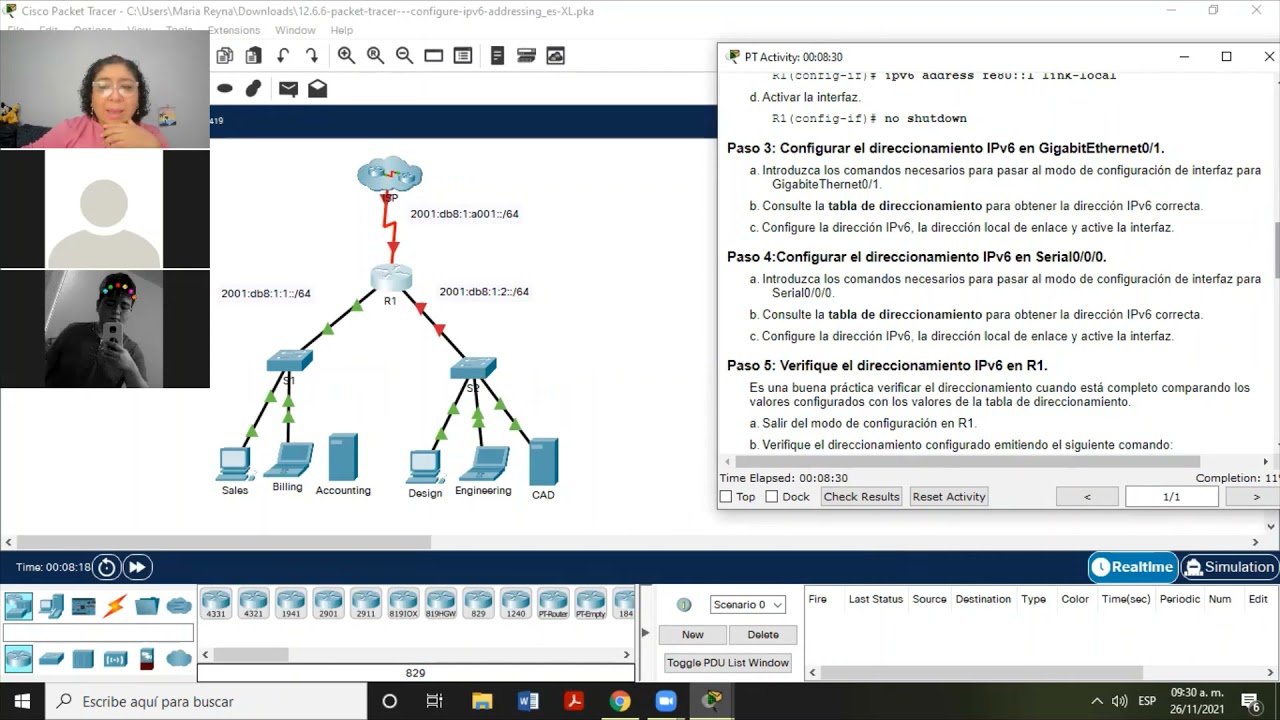The image size is (1280, 720).
Task: Click the Fast Forward Time button
Action: click(x=137, y=567)
